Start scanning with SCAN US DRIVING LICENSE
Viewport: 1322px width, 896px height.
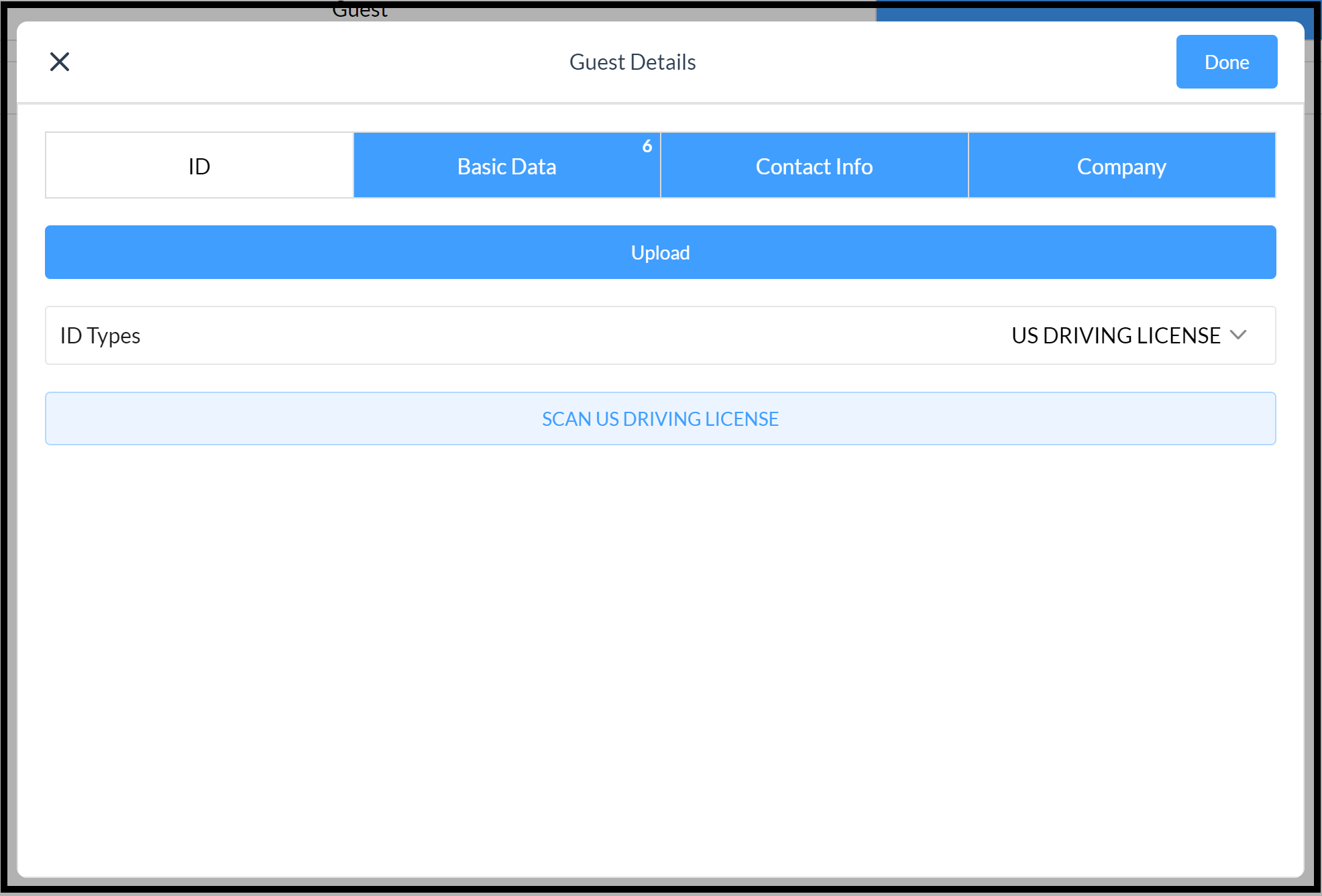[660, 418]
